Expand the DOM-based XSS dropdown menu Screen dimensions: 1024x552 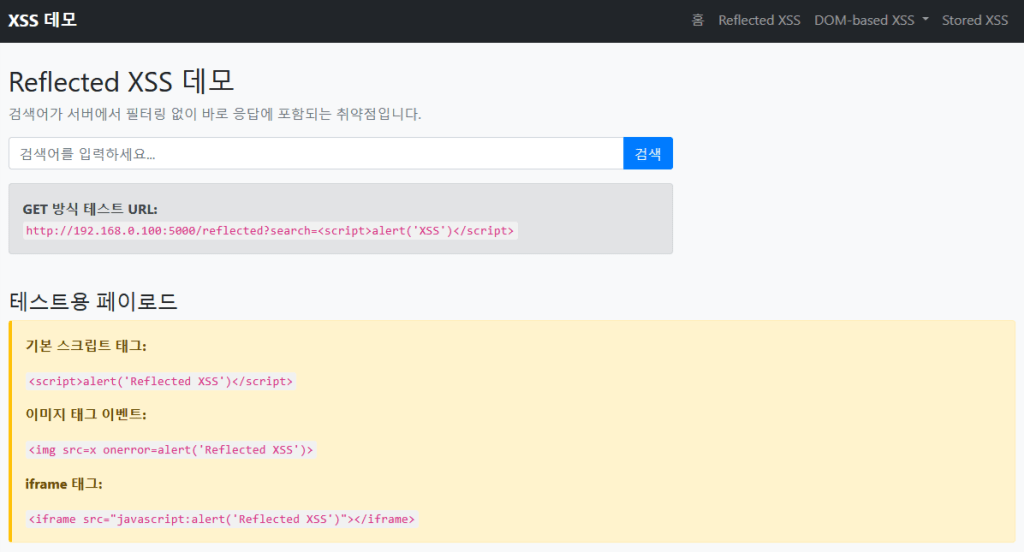pyautogui.click(x=871, y=20)
